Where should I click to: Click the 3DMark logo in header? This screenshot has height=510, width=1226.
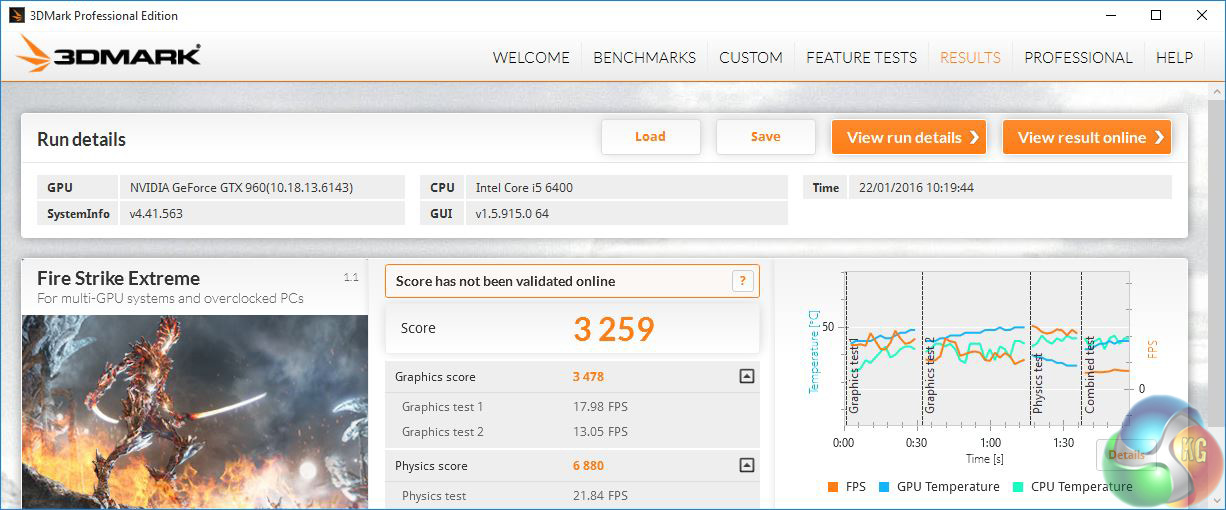point(110,55)
